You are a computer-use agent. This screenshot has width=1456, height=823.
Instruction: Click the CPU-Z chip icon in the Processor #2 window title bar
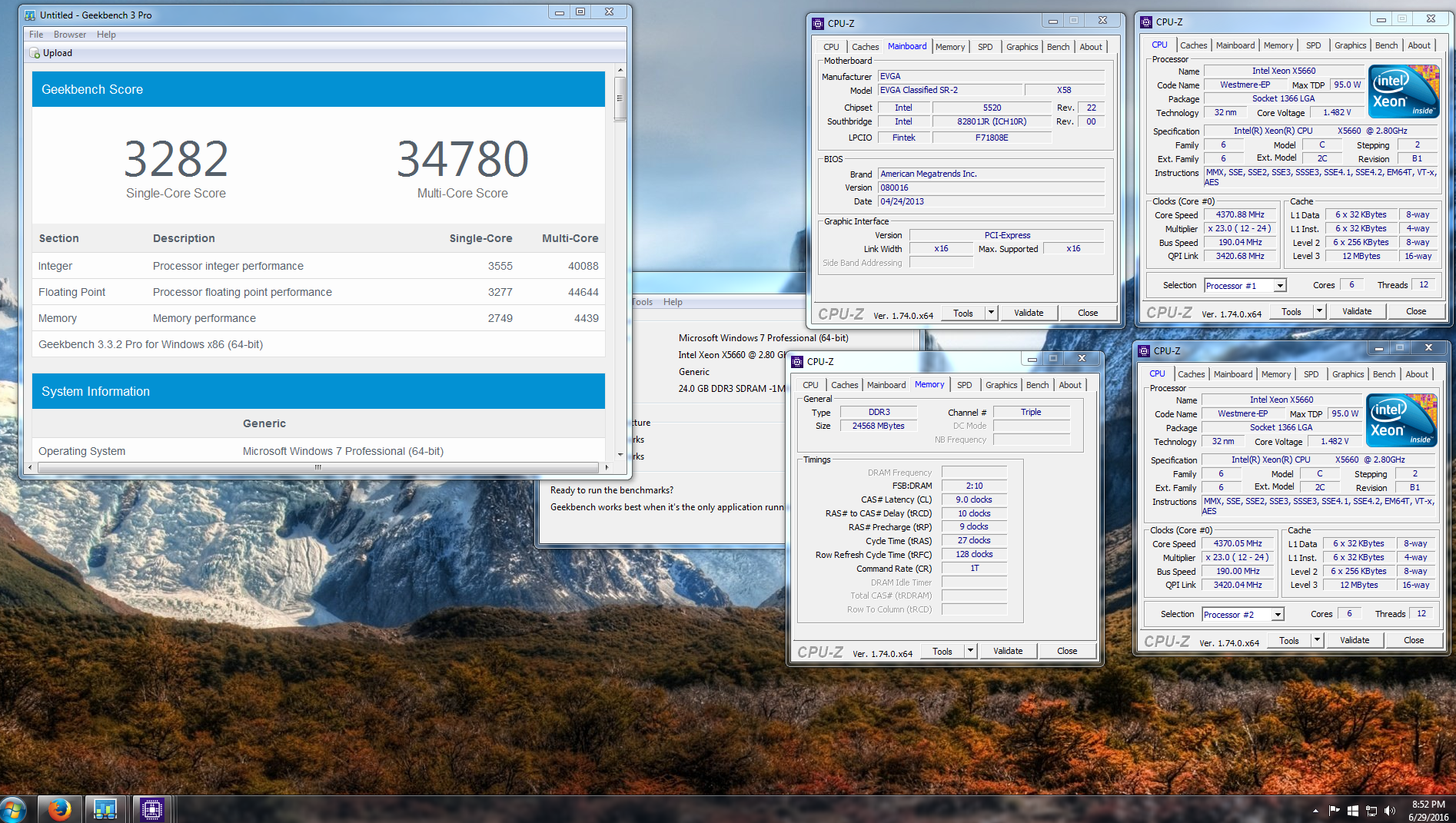coord(1144,350)
